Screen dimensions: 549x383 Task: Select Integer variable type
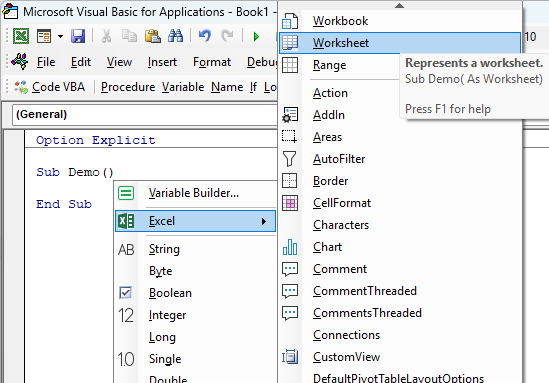(x=195, y=315)
